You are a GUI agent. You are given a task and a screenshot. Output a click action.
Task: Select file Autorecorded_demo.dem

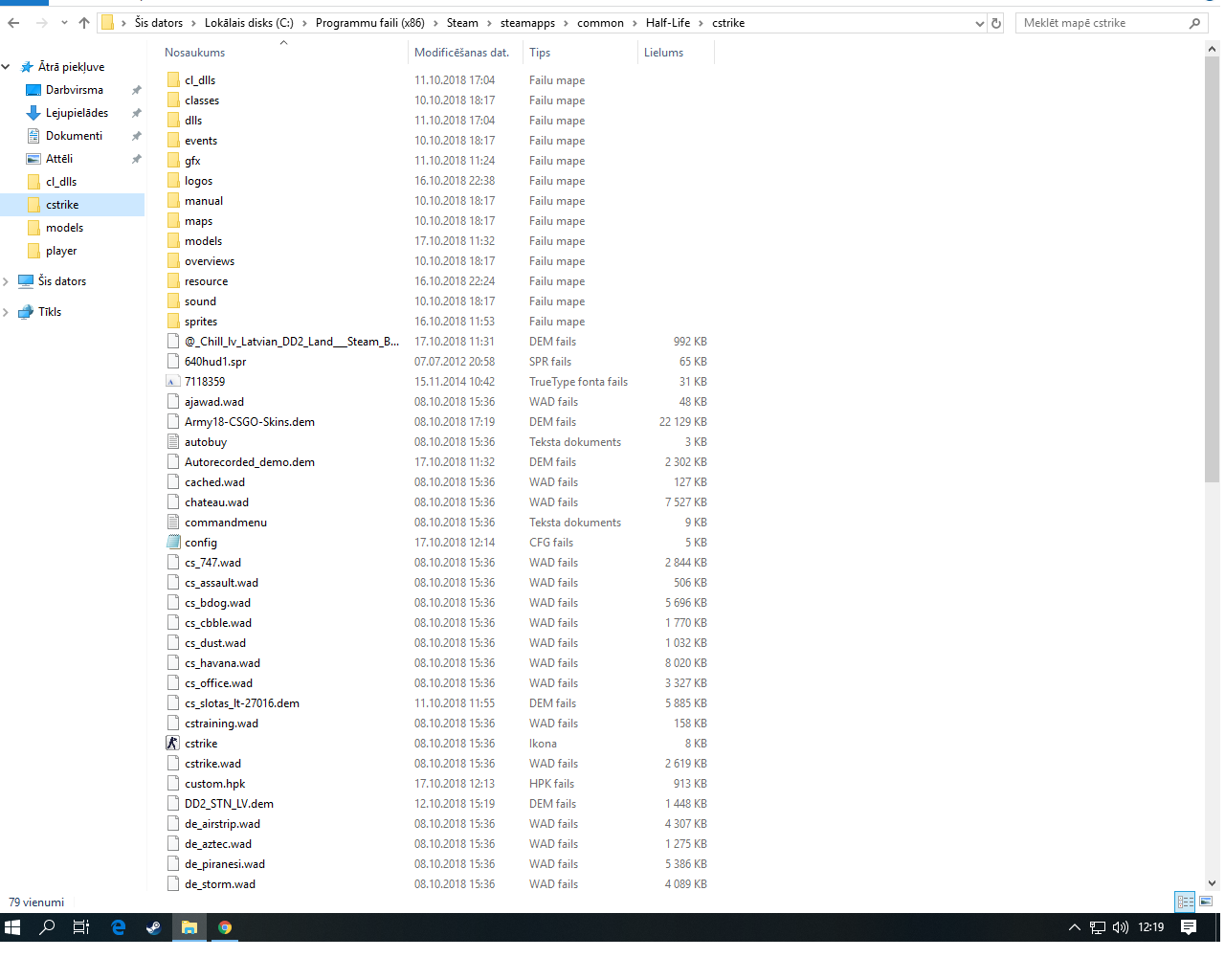[x=250, y=462]
